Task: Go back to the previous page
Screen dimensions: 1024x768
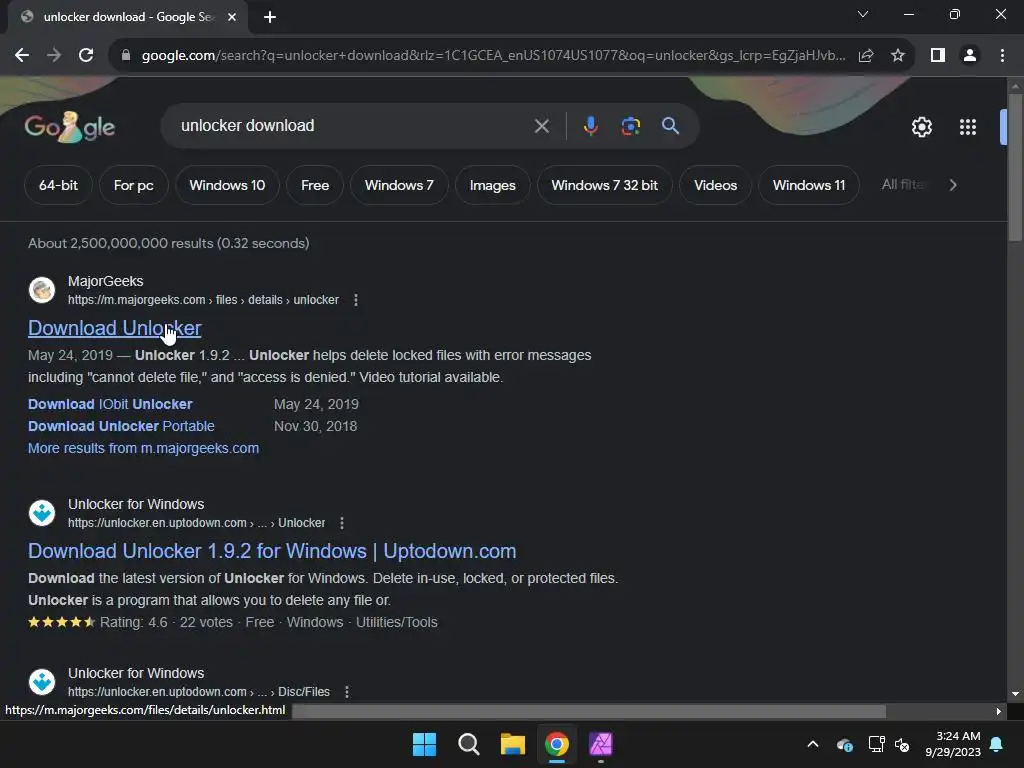Action: point(22,56)
